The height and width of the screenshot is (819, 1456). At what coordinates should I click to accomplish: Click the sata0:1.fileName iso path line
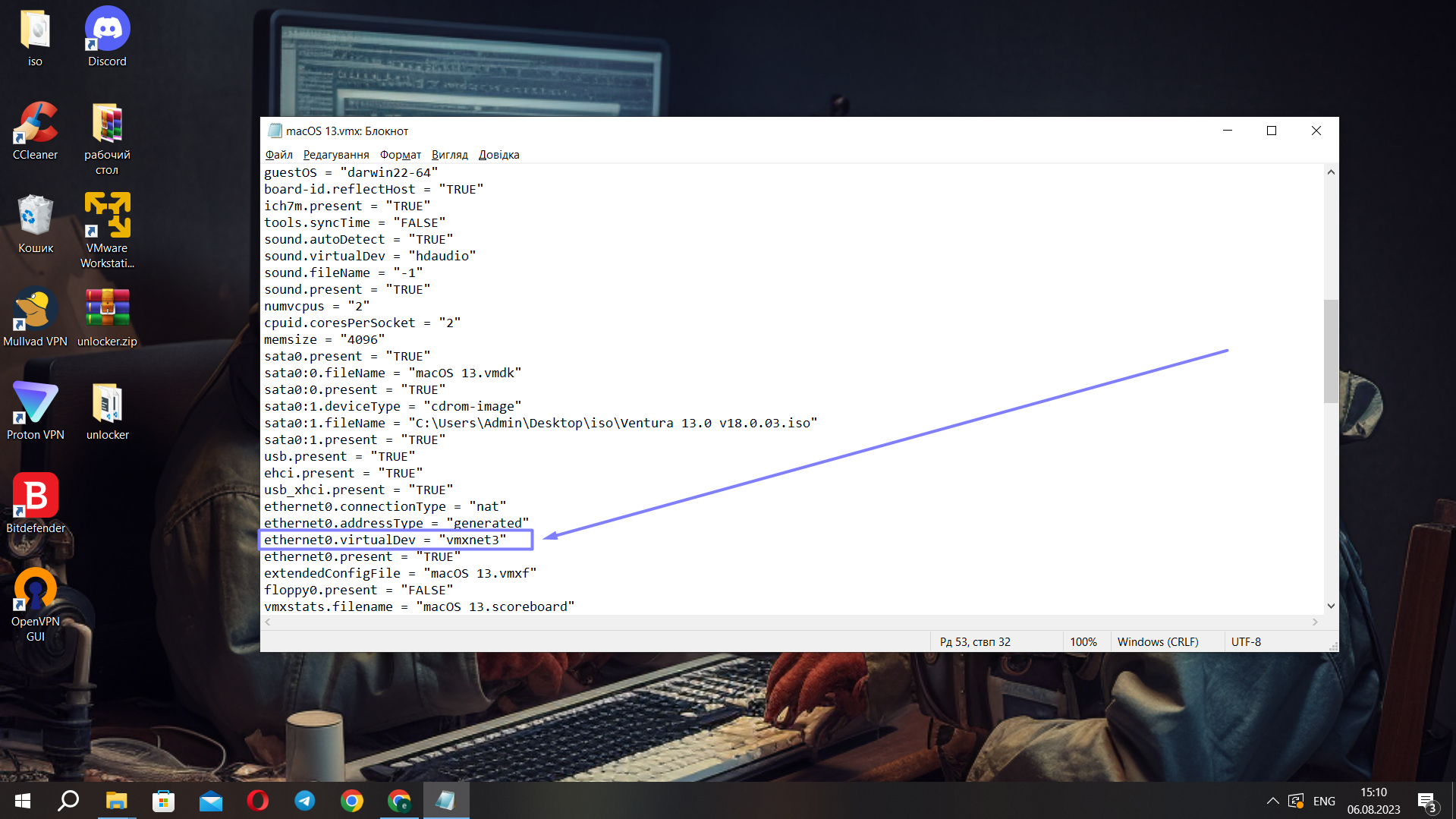(540, 423)
